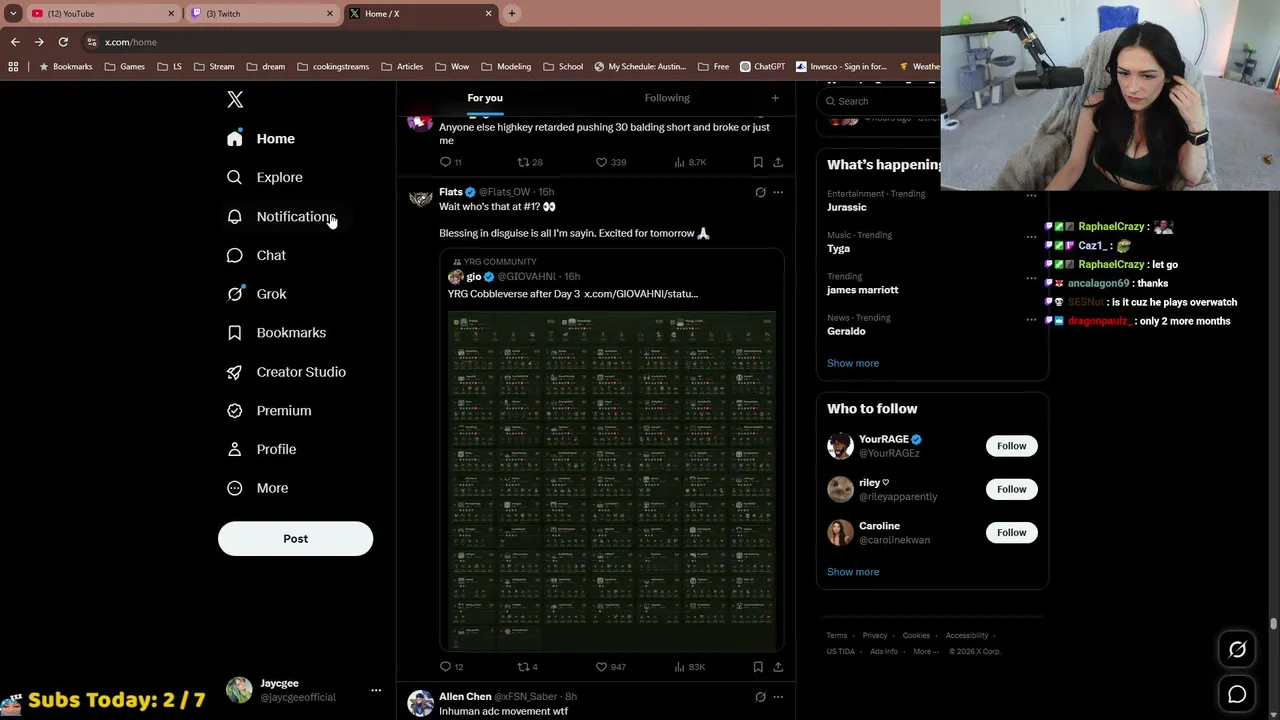
Task: Follow Caroline
Action: 1011,533
